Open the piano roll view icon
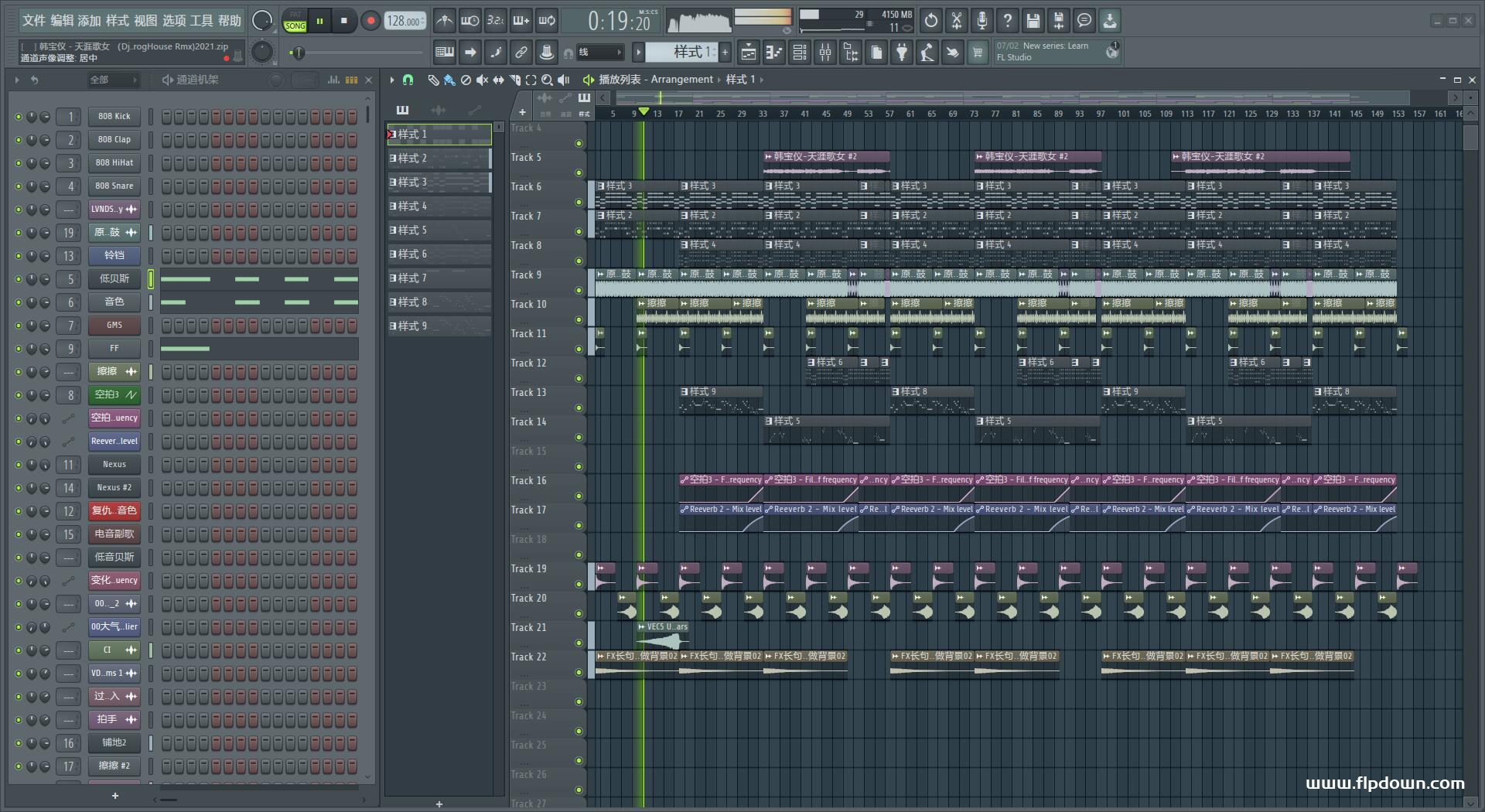Viewport: 1485px width, 812px height. pos(774,53)
